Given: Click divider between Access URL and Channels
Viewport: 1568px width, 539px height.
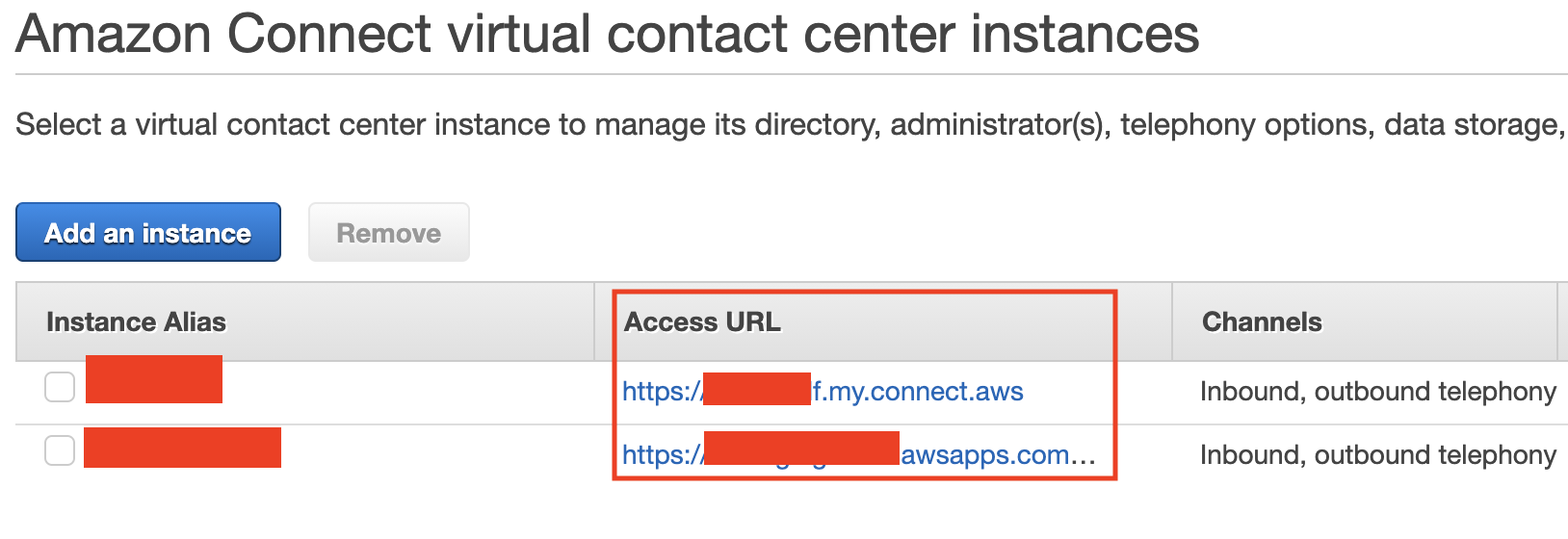Looking at the screenshot, I should [x=1172, y=321].
